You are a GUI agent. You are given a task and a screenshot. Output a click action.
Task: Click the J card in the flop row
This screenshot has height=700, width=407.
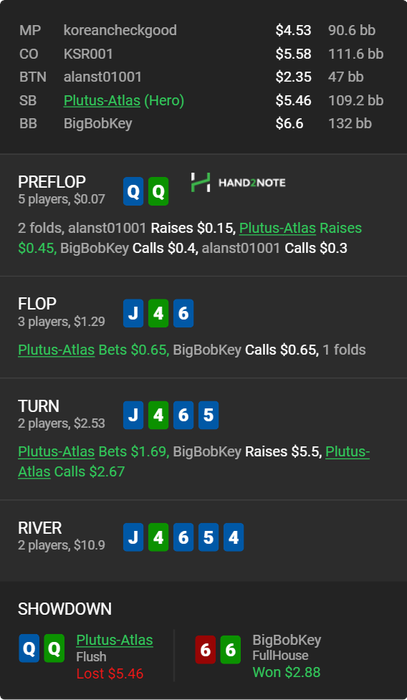pos(133,313)
